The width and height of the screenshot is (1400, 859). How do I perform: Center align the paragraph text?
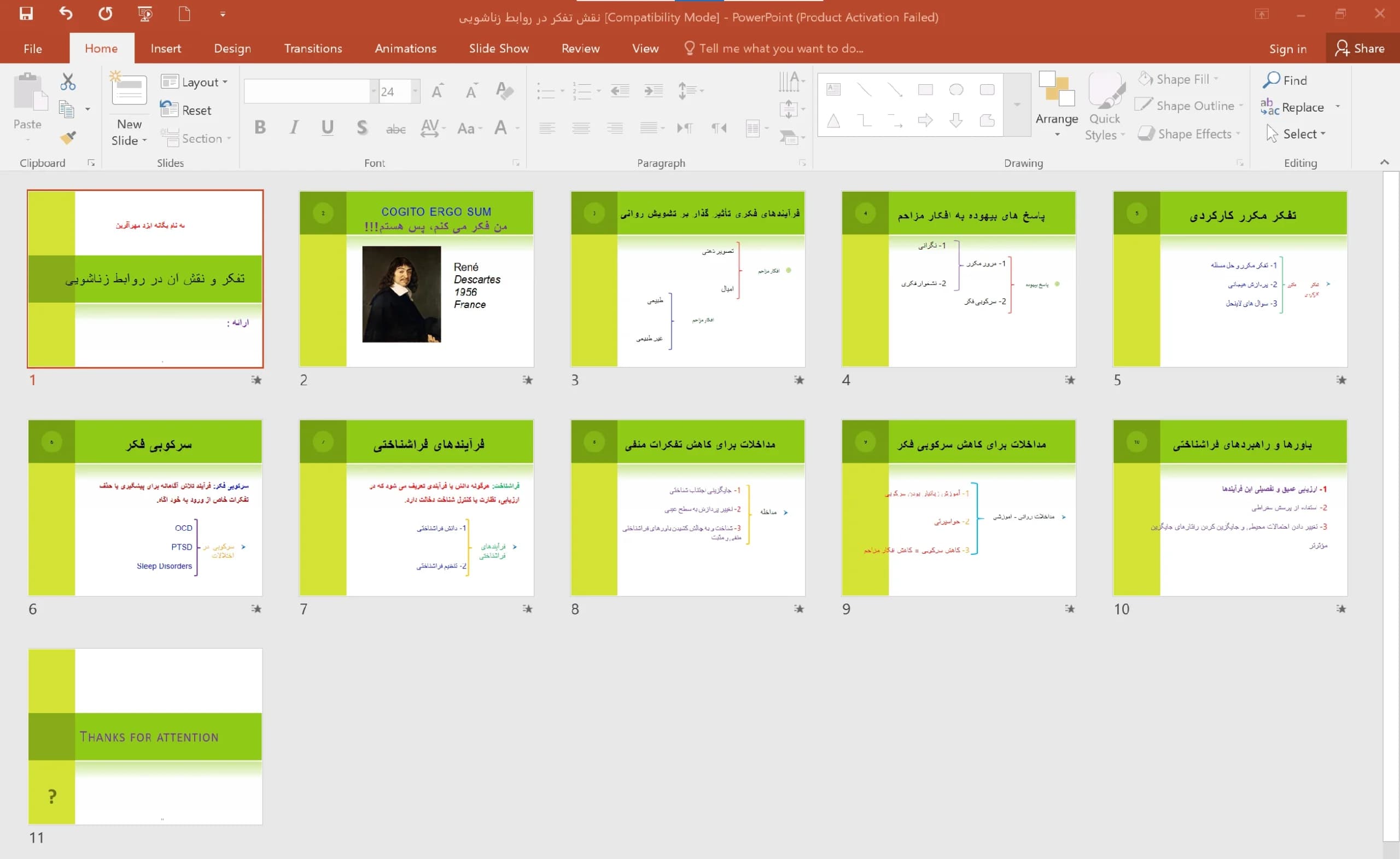coord(581,128)
